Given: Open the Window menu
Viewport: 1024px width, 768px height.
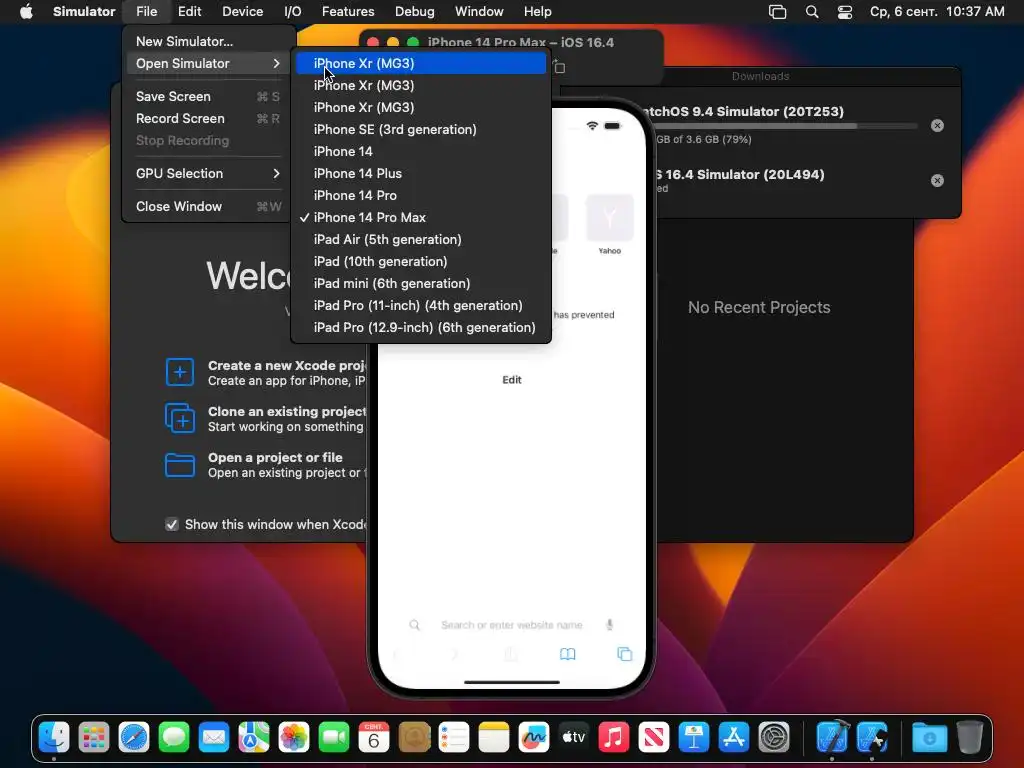Looking at the screenshot, I should [479, 12].
